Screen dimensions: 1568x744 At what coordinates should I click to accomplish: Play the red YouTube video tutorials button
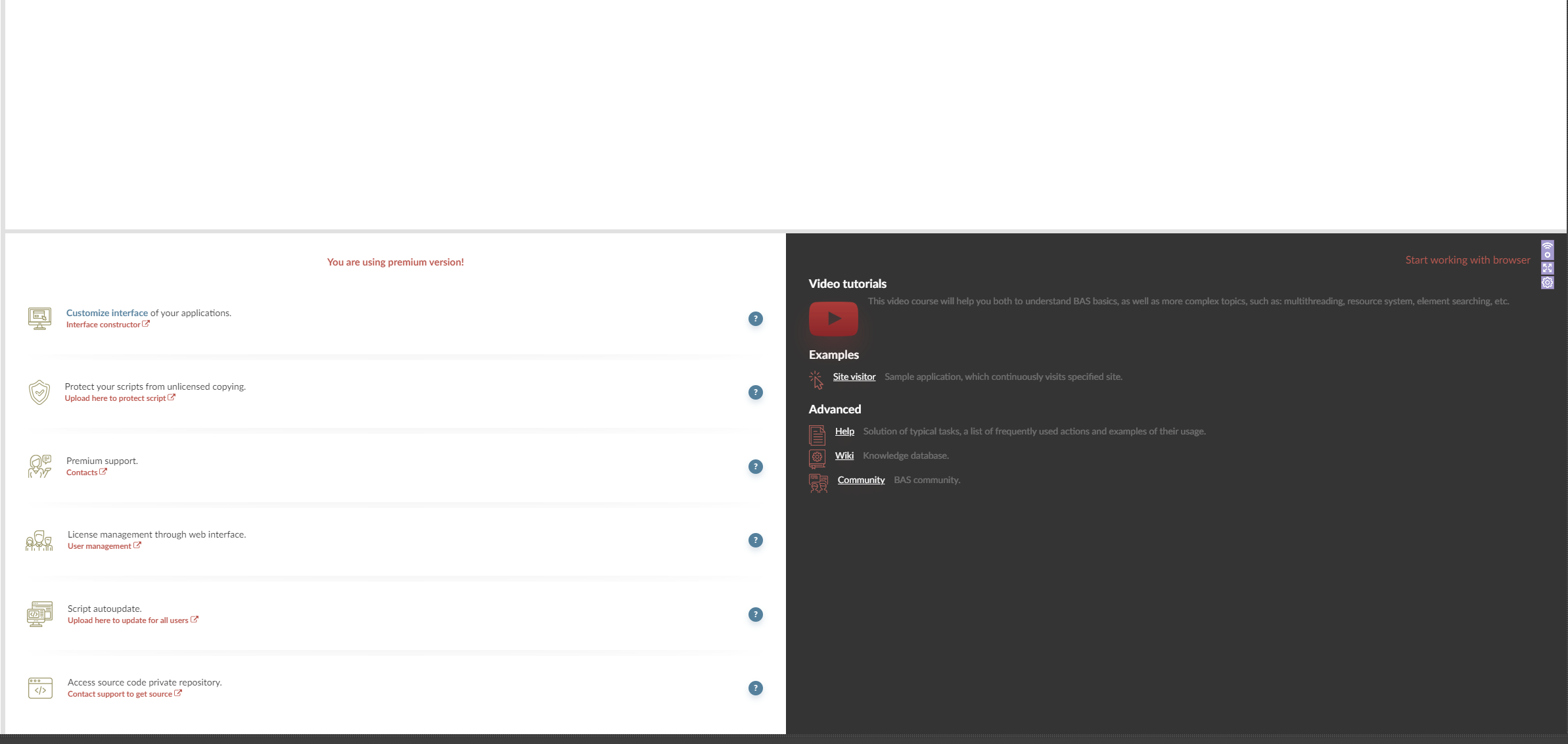[x=833, y=319]
